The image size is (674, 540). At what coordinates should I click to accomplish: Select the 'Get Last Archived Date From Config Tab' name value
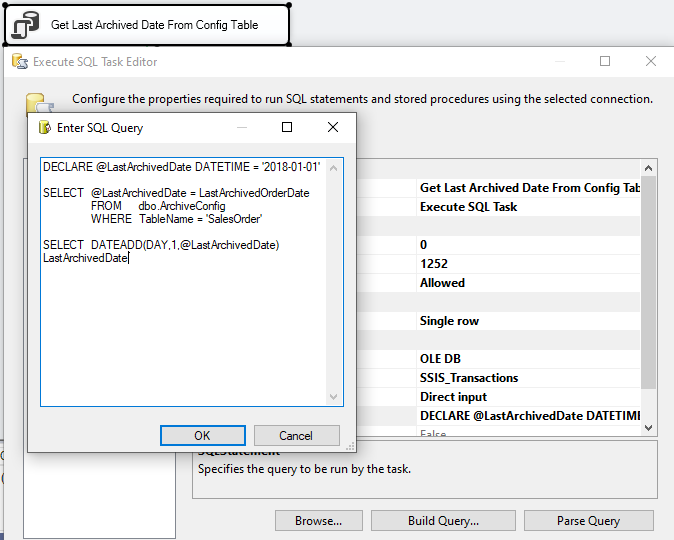[530, 188]
